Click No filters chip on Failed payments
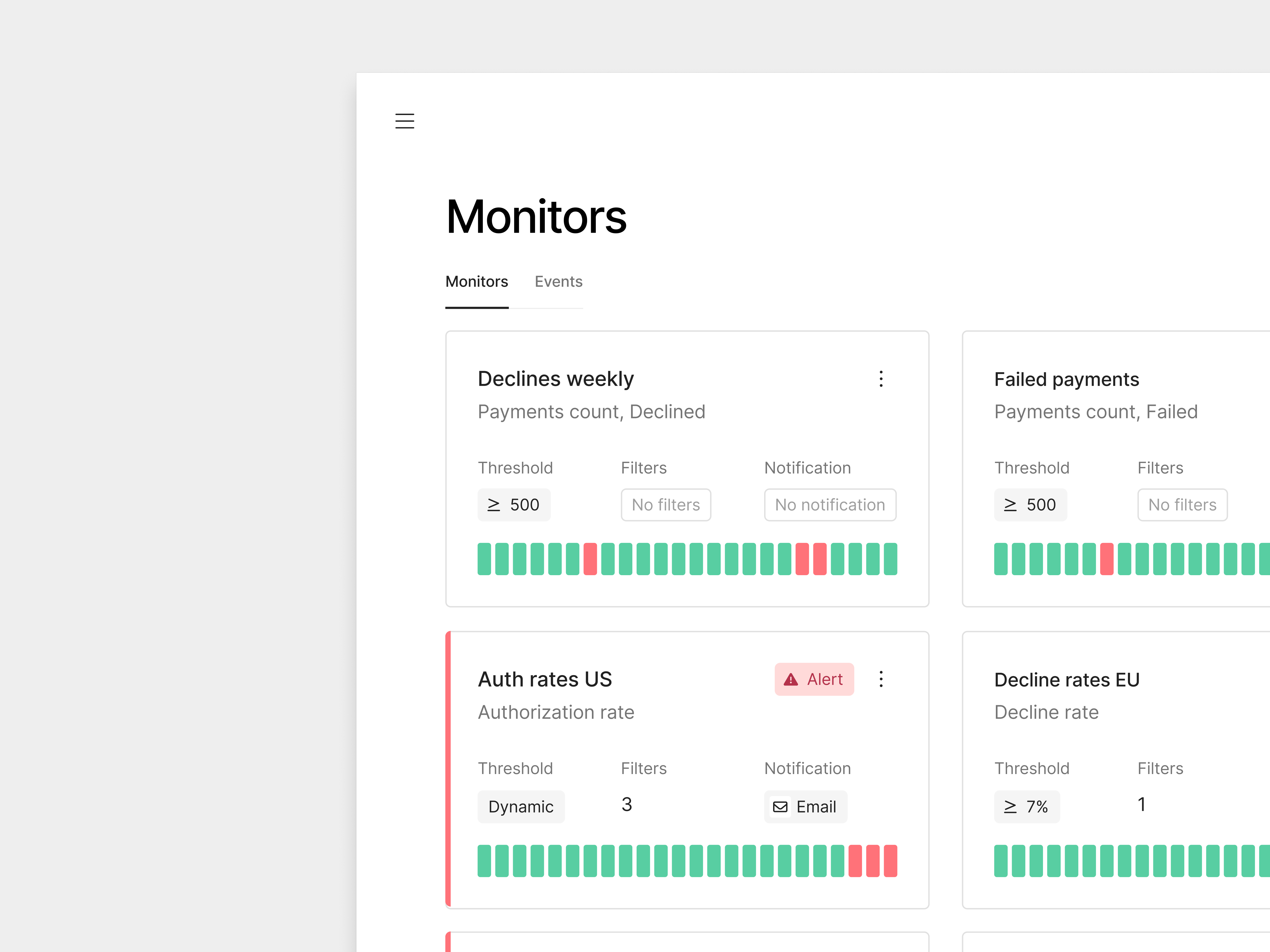The width and height of the screenshot is (1270, 952). (1183, 505)
